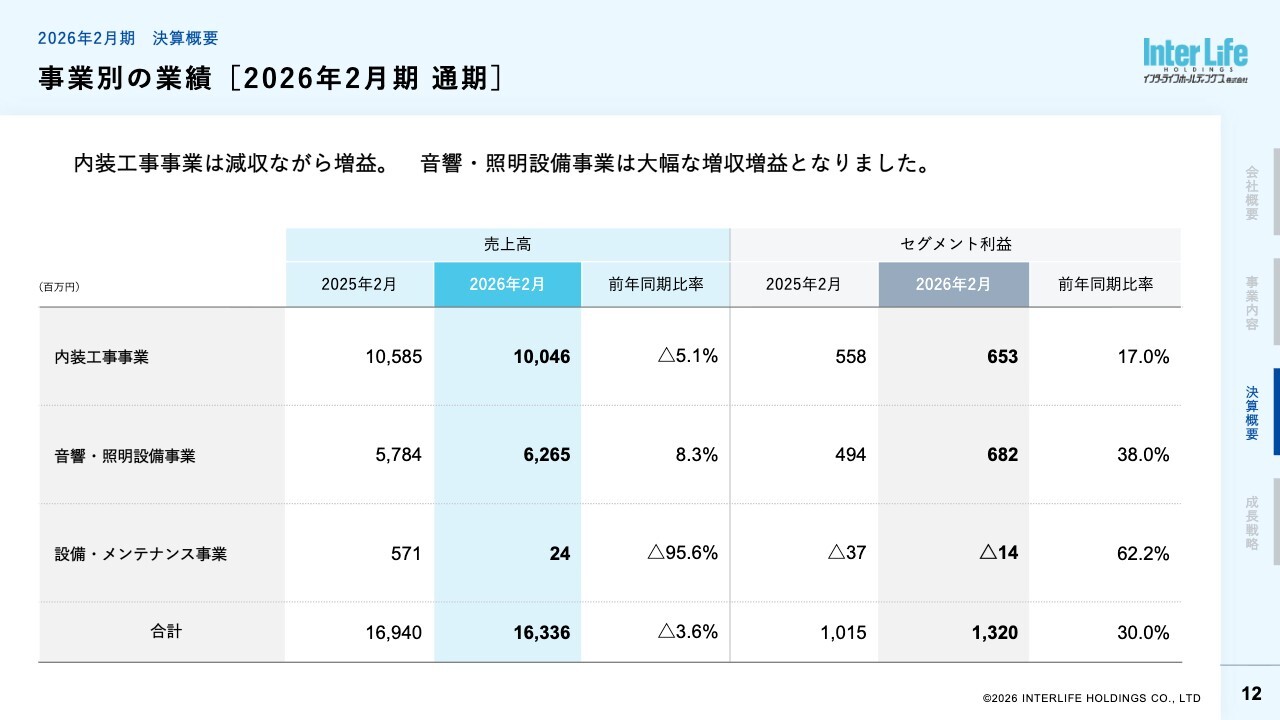Click the copyright INTERLIFE HOLDINGS footer text

click(x=1091, y=698)
